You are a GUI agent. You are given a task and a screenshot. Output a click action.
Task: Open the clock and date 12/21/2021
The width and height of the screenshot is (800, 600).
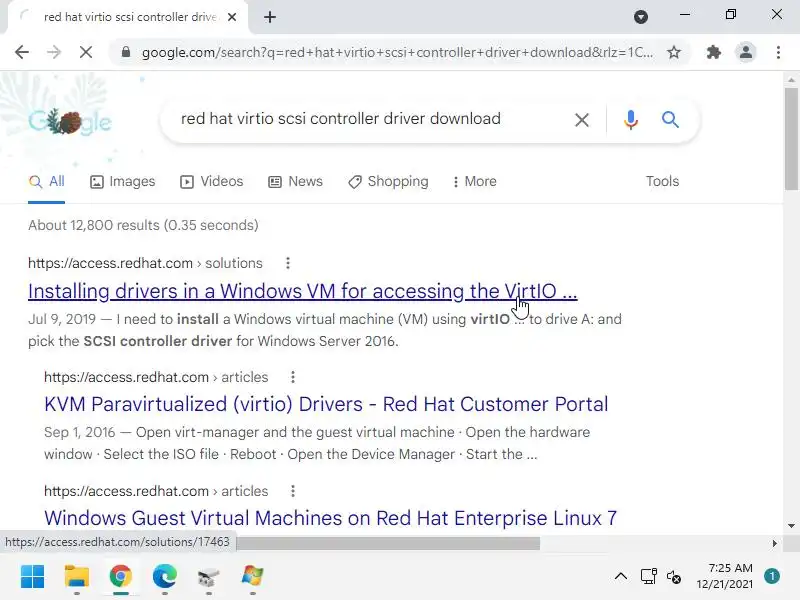click(724, 576)
